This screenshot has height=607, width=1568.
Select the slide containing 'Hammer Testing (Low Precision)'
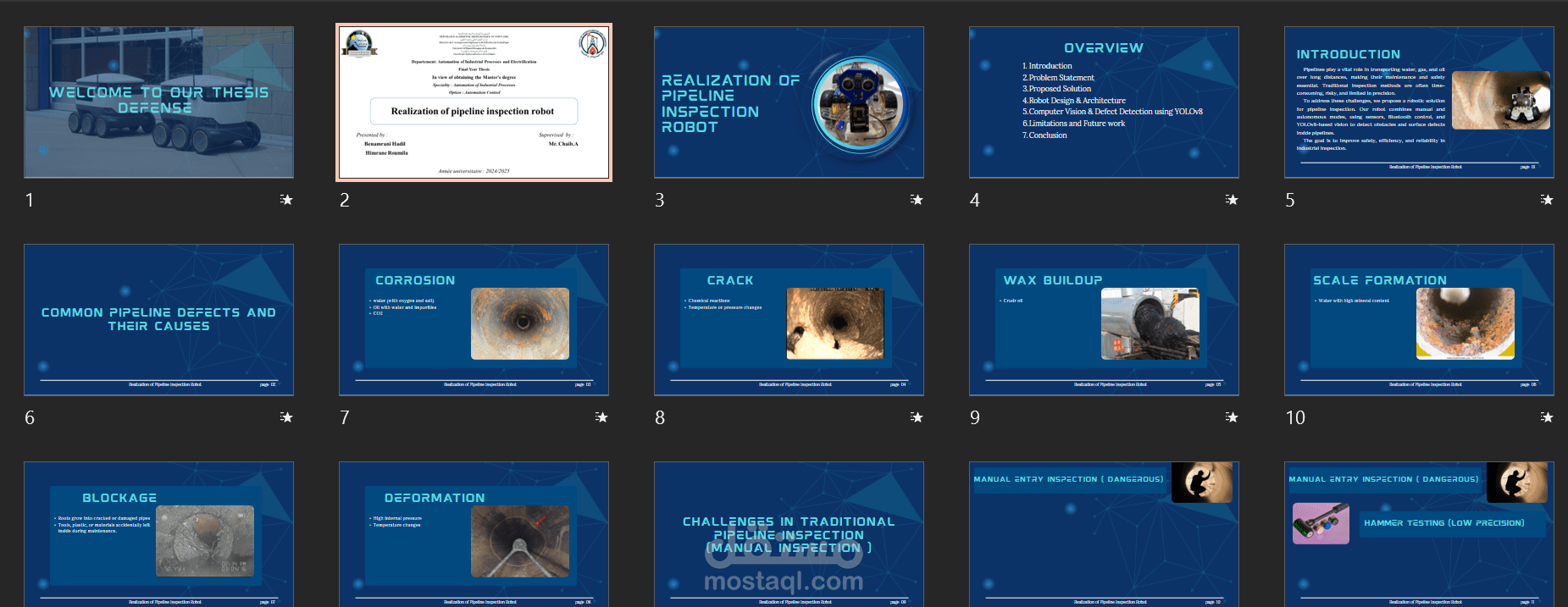coord(1419,534)
